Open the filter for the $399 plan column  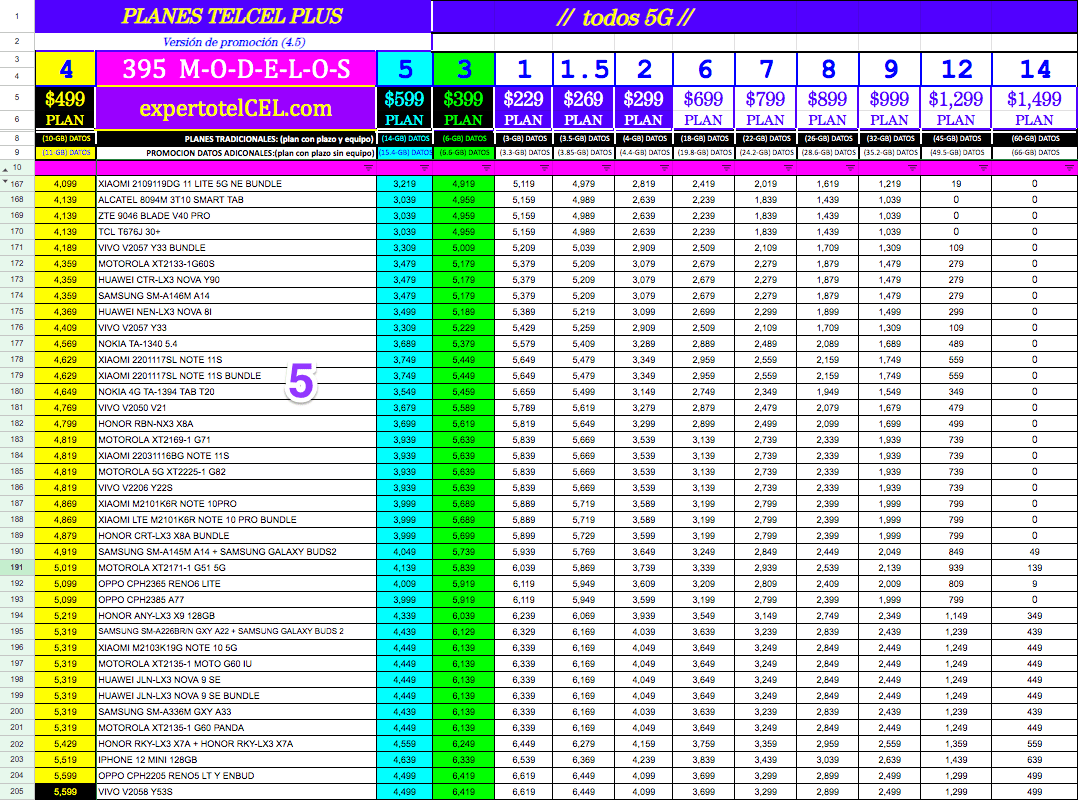487,168
